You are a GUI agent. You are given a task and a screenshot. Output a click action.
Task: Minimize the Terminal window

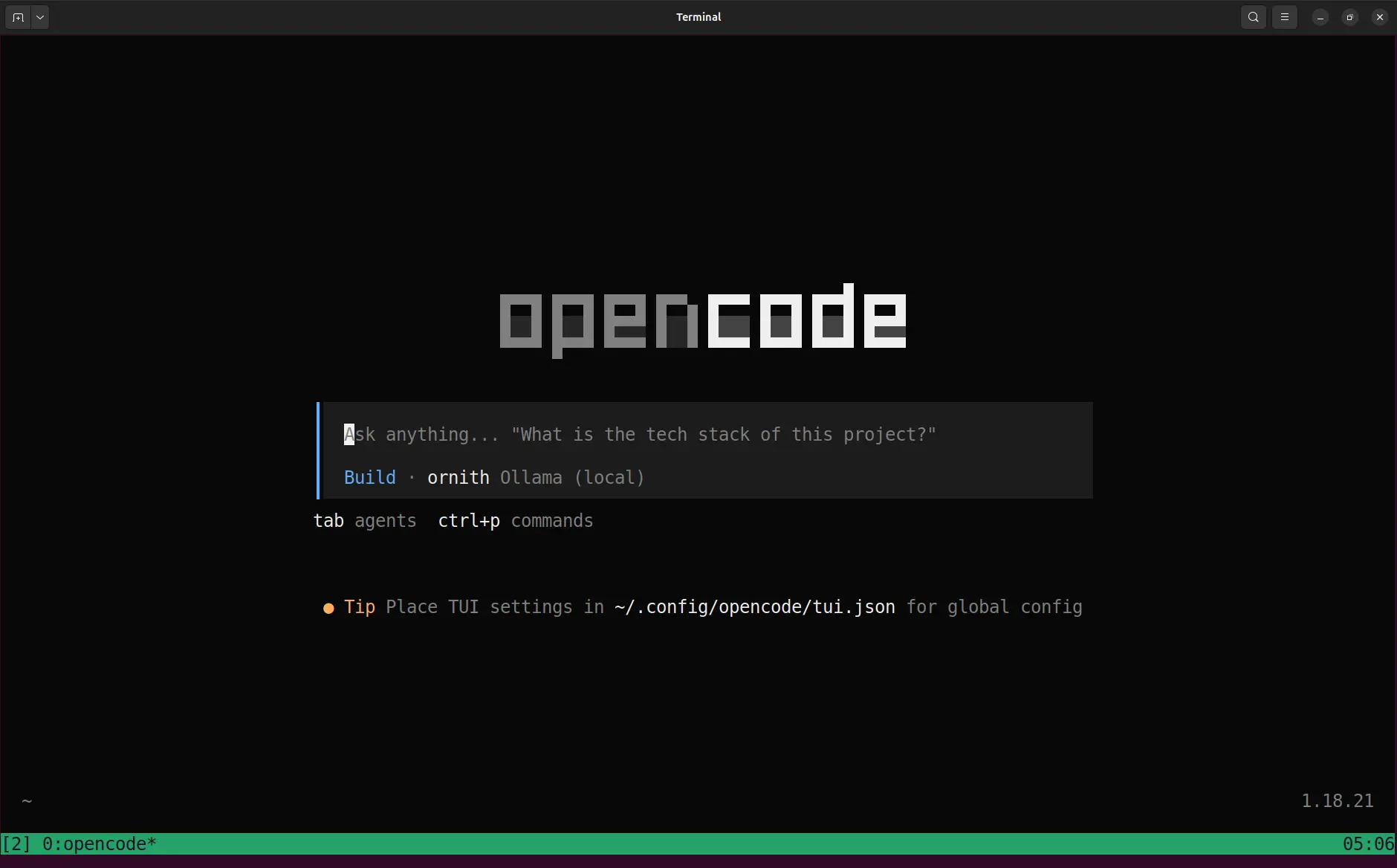tap(1320, 17)
